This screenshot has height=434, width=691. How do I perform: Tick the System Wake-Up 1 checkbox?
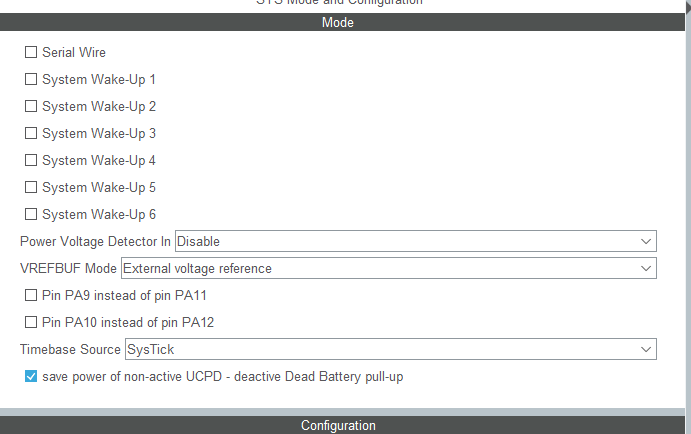pyautogui.click(x=31, y=79)
